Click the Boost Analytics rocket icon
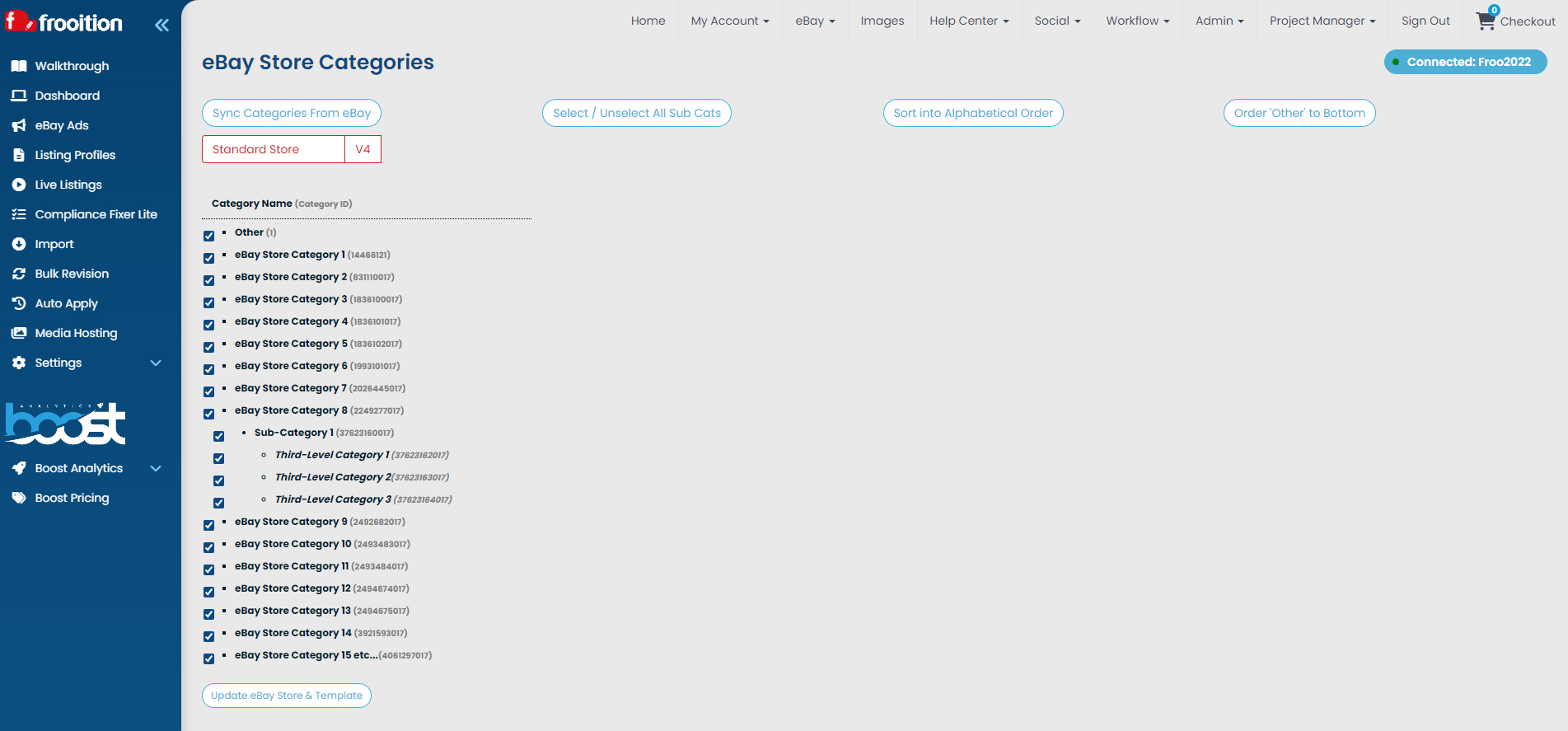This screenshot has height=731, width=1568. [19, 468]
